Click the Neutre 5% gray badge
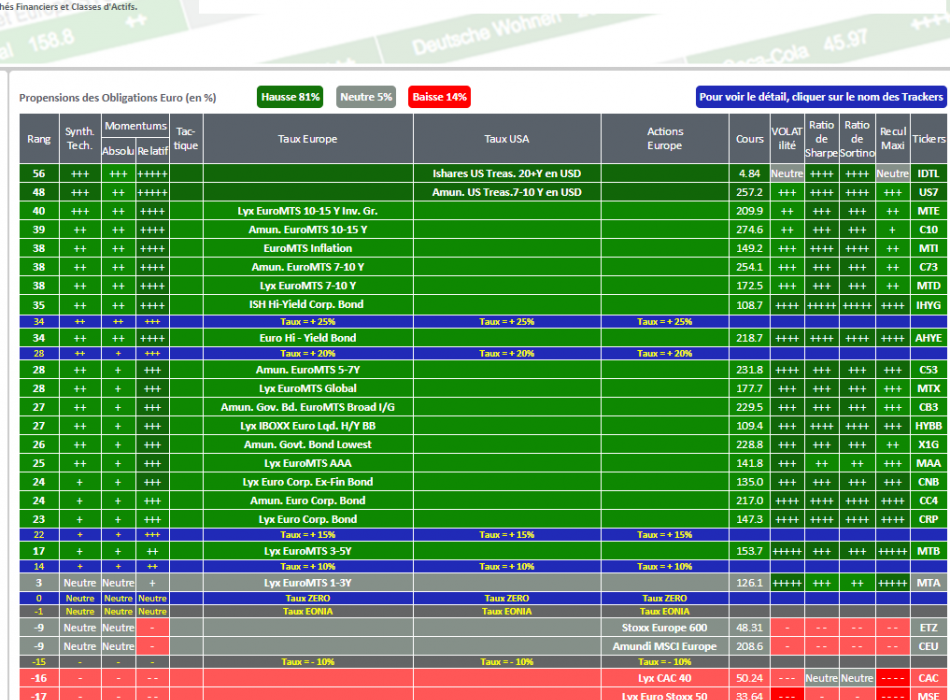 [x=366, y=97]
